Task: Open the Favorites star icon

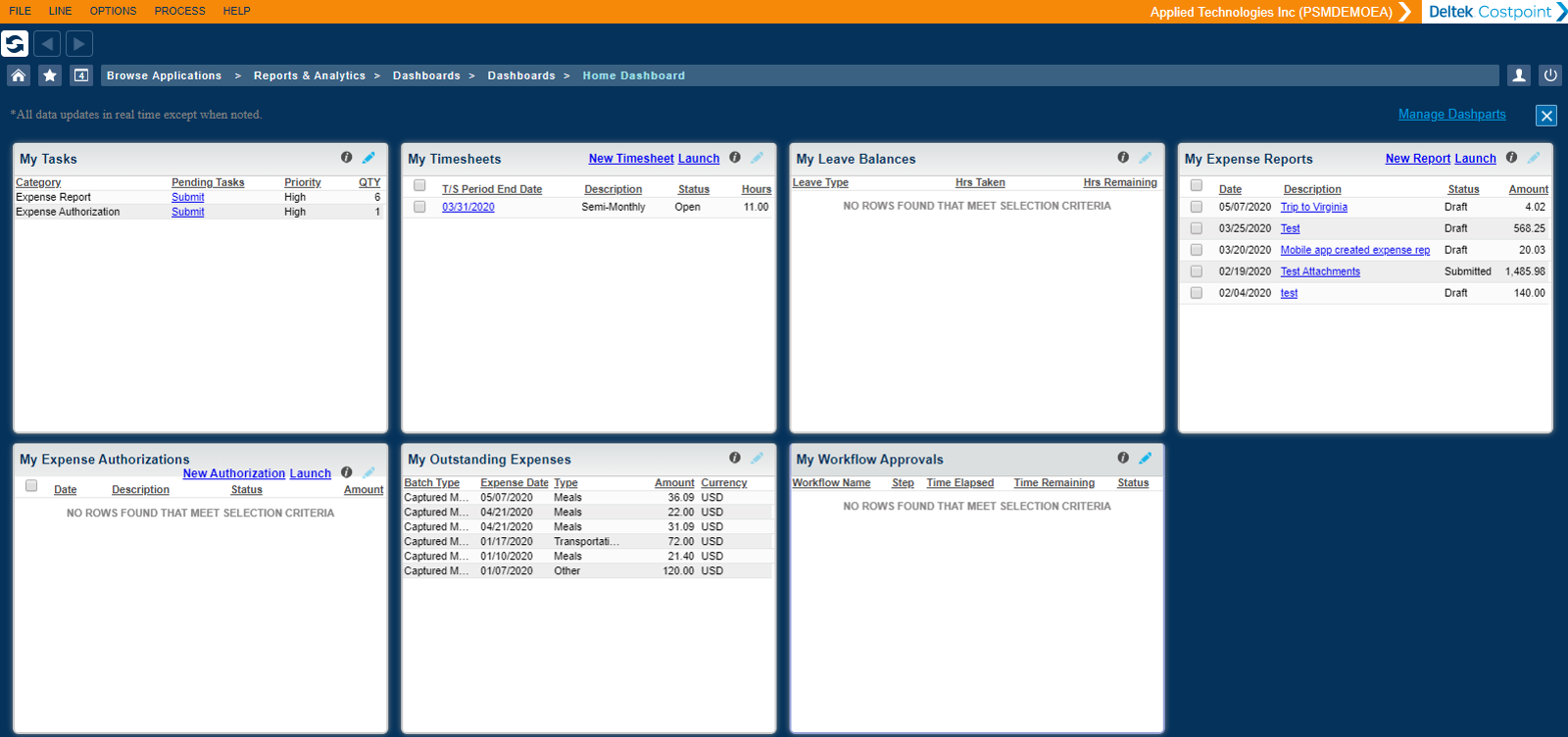Action: [x=50, y=75]
